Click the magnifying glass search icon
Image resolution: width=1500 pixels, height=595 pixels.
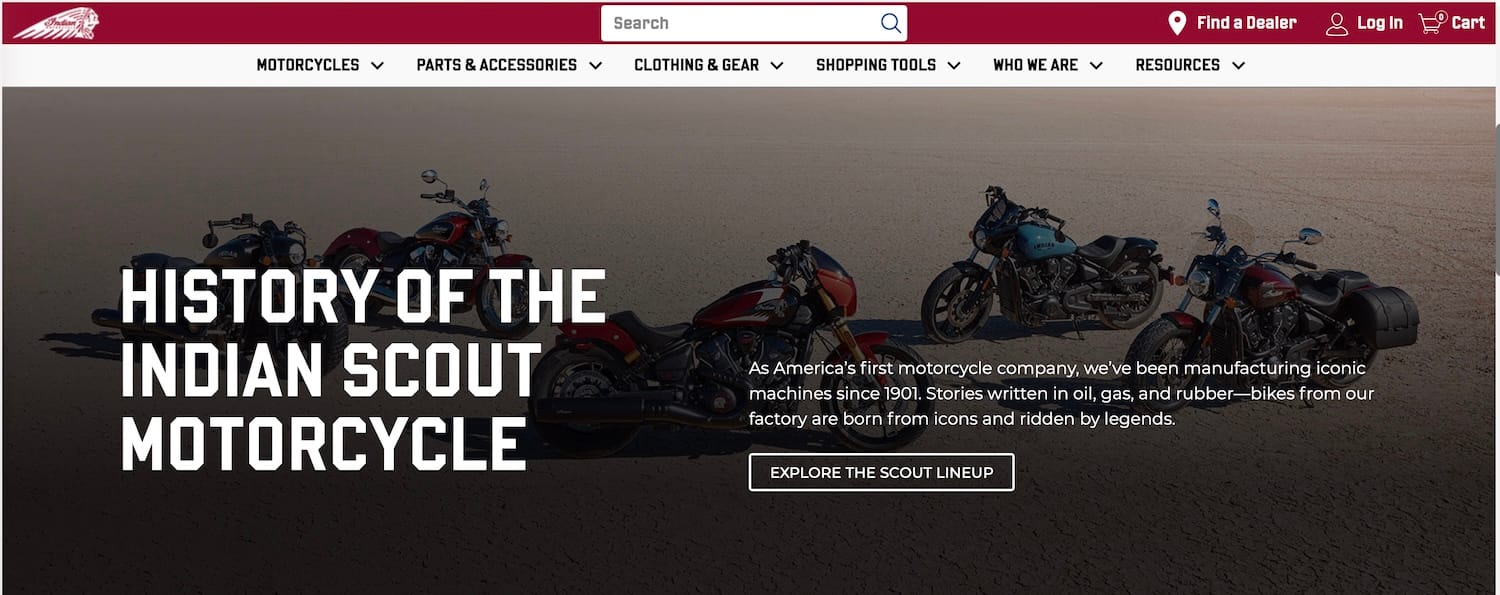point(890,23)
